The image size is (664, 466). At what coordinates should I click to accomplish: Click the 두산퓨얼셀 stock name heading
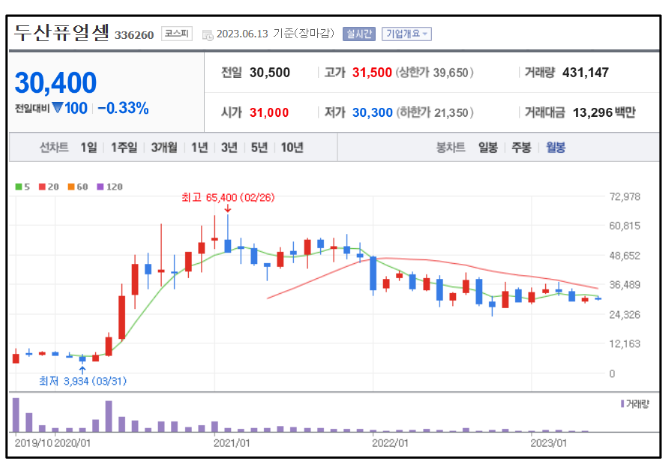(x=62, y=33)
